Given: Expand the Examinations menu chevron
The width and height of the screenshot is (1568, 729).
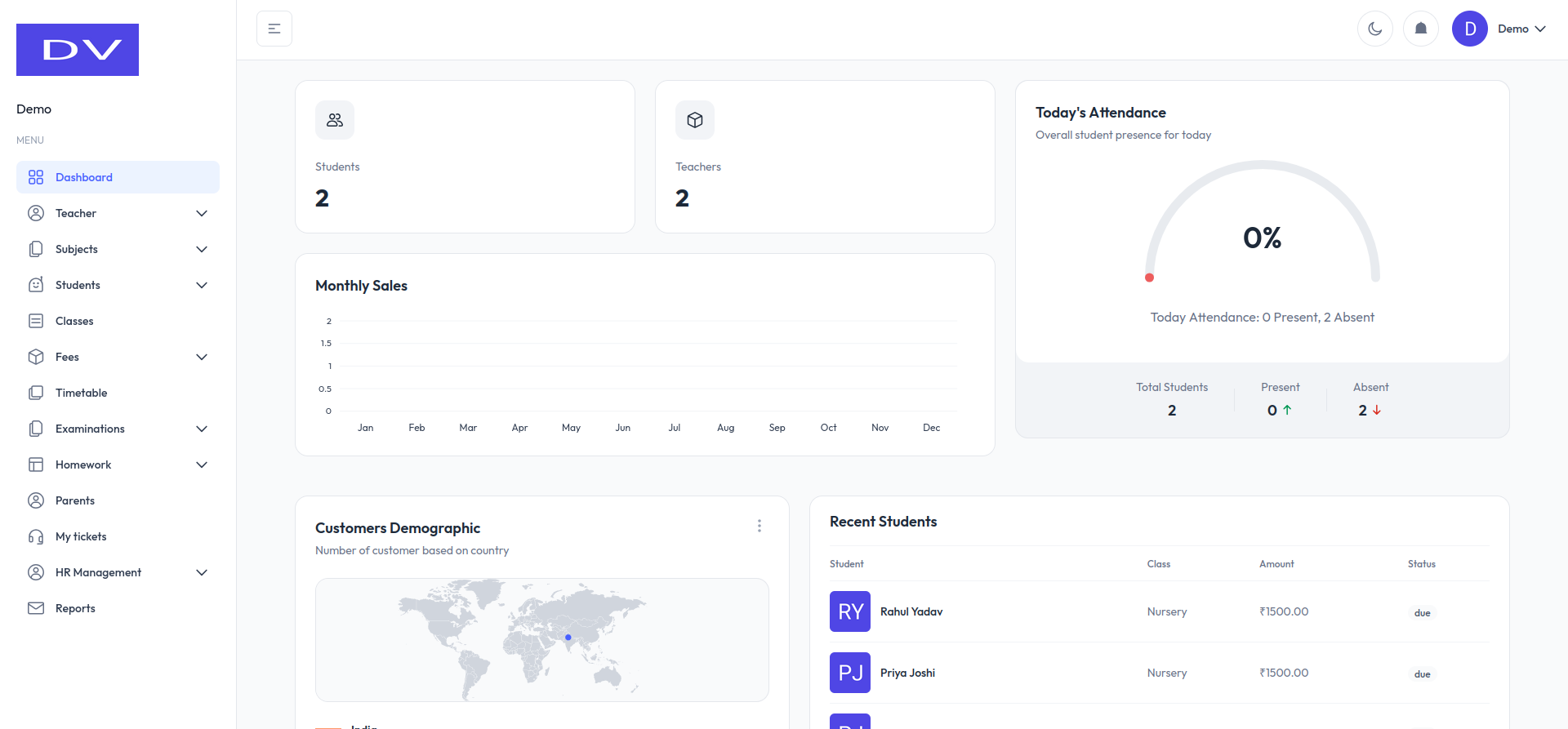Looking at the screenshot, I should 202,429.
